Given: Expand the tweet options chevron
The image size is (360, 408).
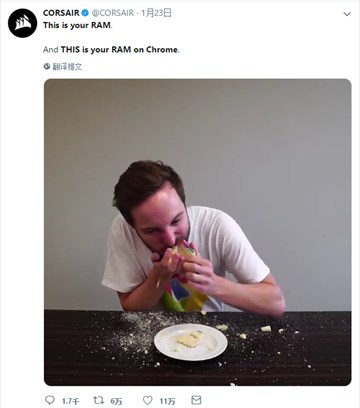Looking at the screenshot, I should tap(347, 14).
